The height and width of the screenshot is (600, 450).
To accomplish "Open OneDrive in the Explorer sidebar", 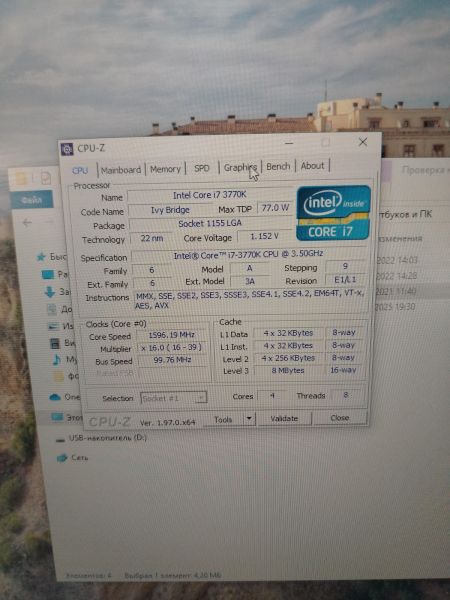I will pyautogui.click(x=64, y=397).
